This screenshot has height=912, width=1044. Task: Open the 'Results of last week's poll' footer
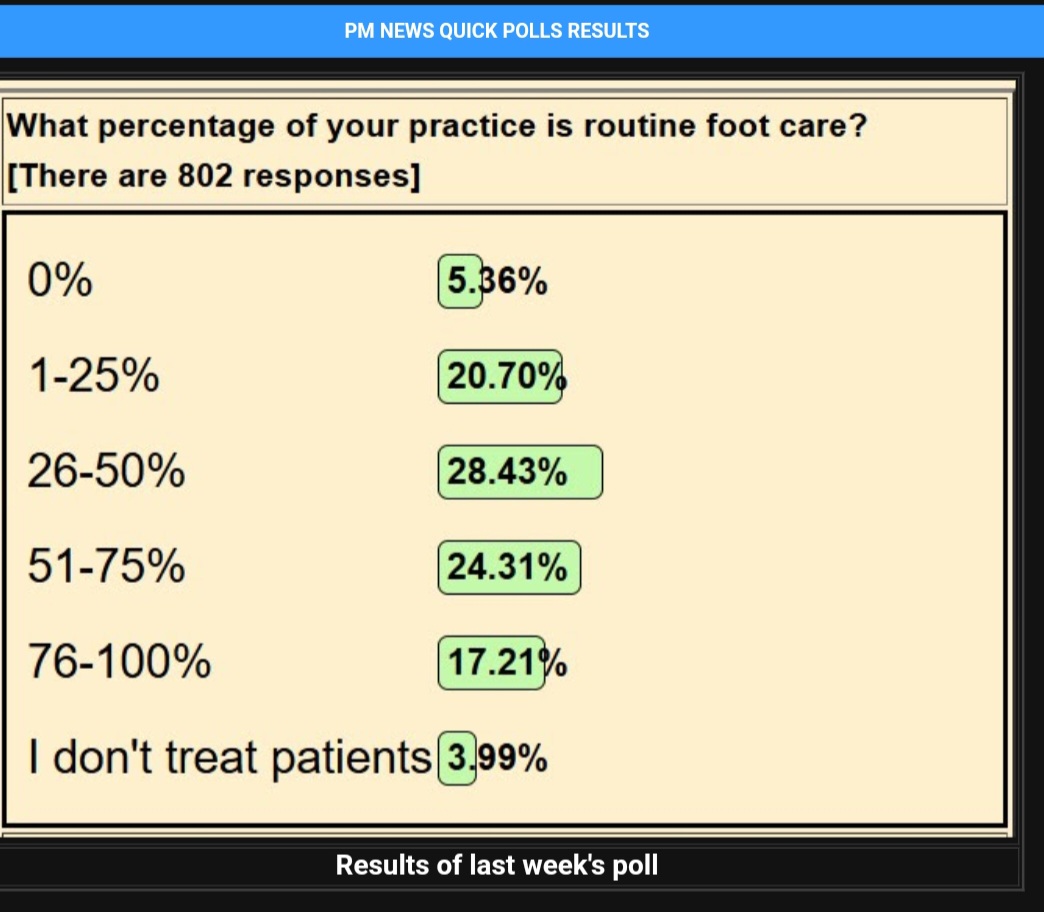tap(497, 865)
